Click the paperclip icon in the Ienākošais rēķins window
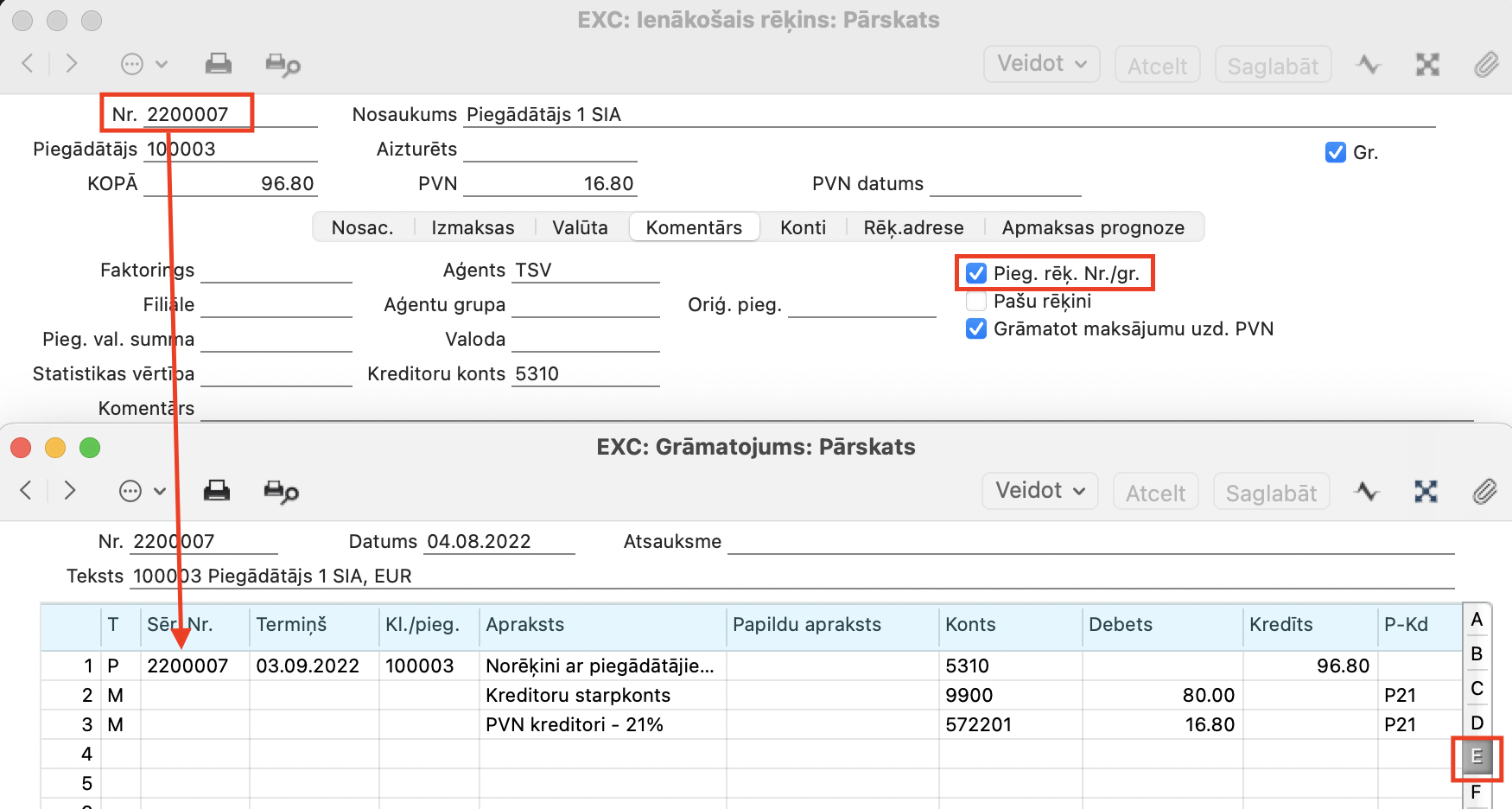 coord(1486,65)
